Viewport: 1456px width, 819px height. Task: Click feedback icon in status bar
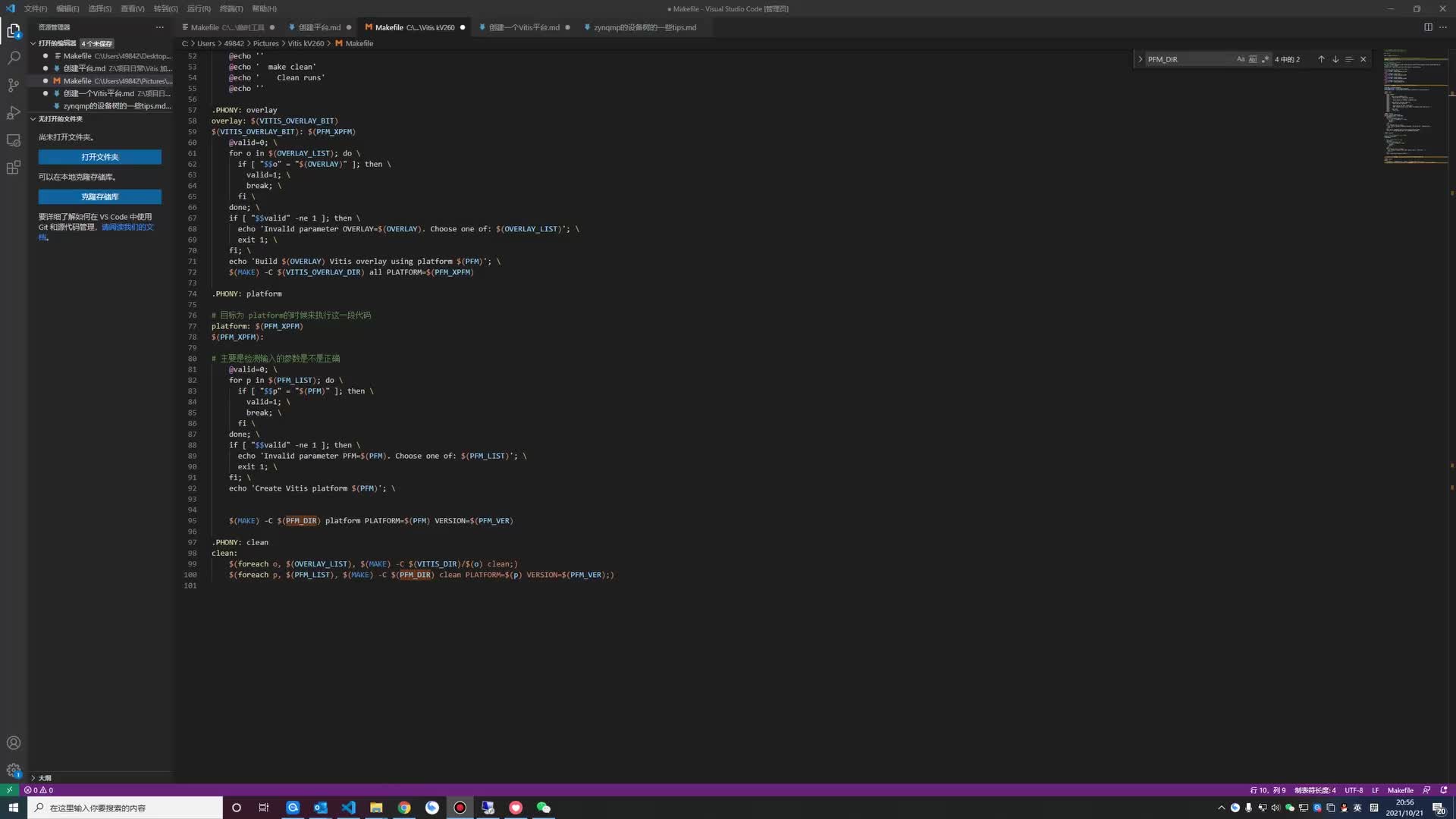tap(1426, 790)
